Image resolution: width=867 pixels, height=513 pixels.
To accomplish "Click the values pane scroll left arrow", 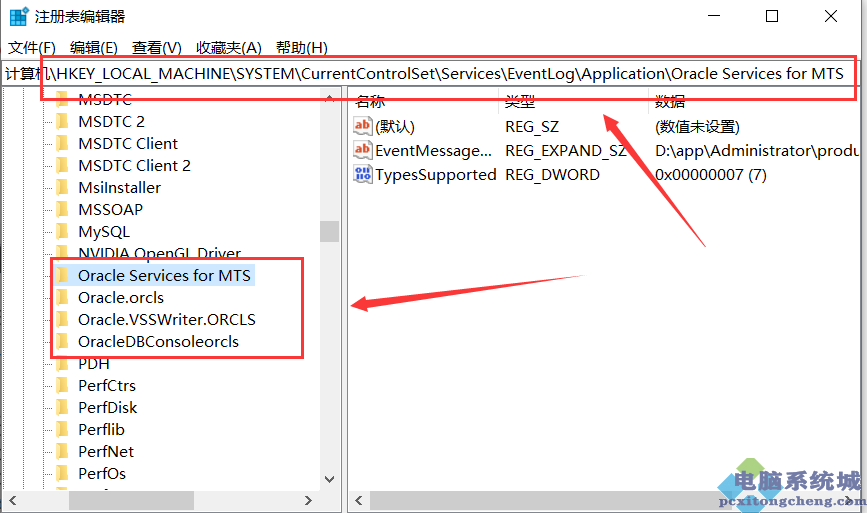I will click(x=359, y=501).
